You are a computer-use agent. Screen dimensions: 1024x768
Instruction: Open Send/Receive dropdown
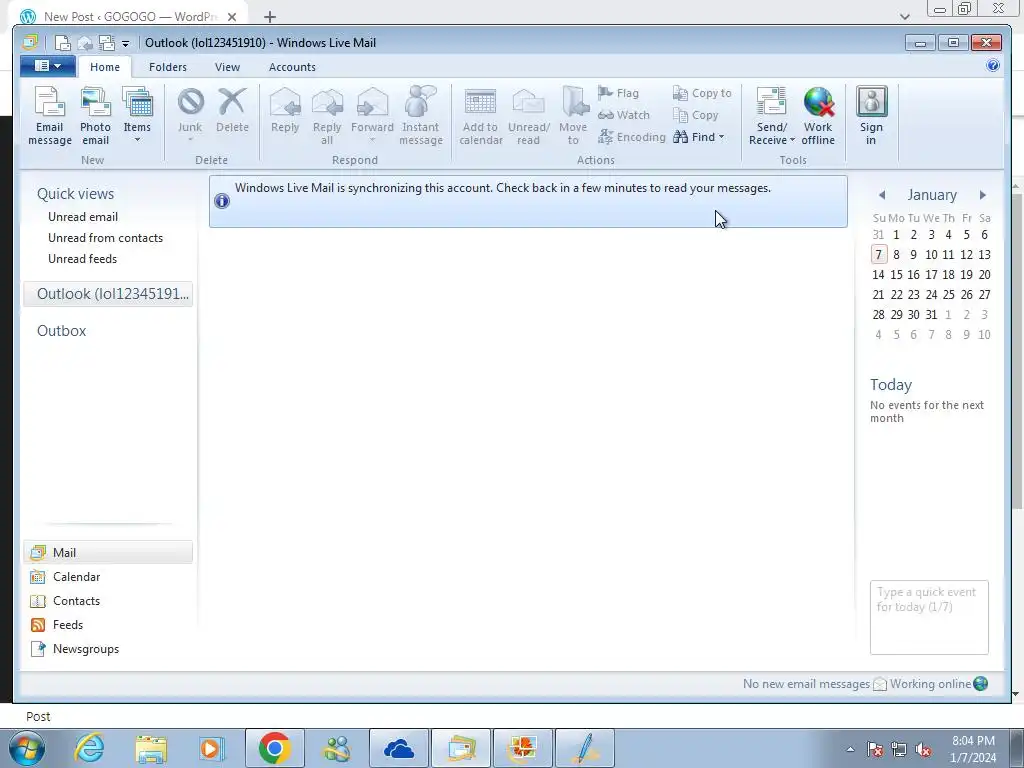[x=771, y=116]
